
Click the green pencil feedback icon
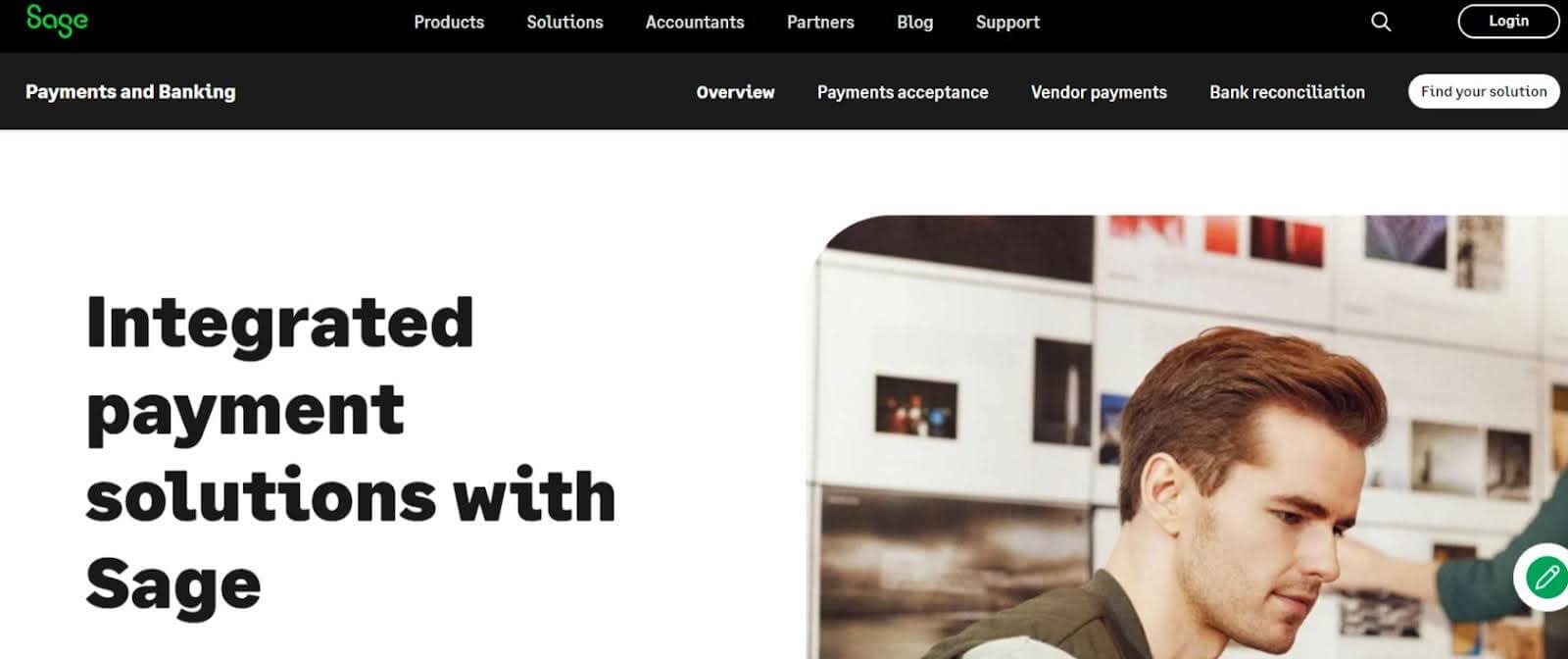tap(1546, 577)
